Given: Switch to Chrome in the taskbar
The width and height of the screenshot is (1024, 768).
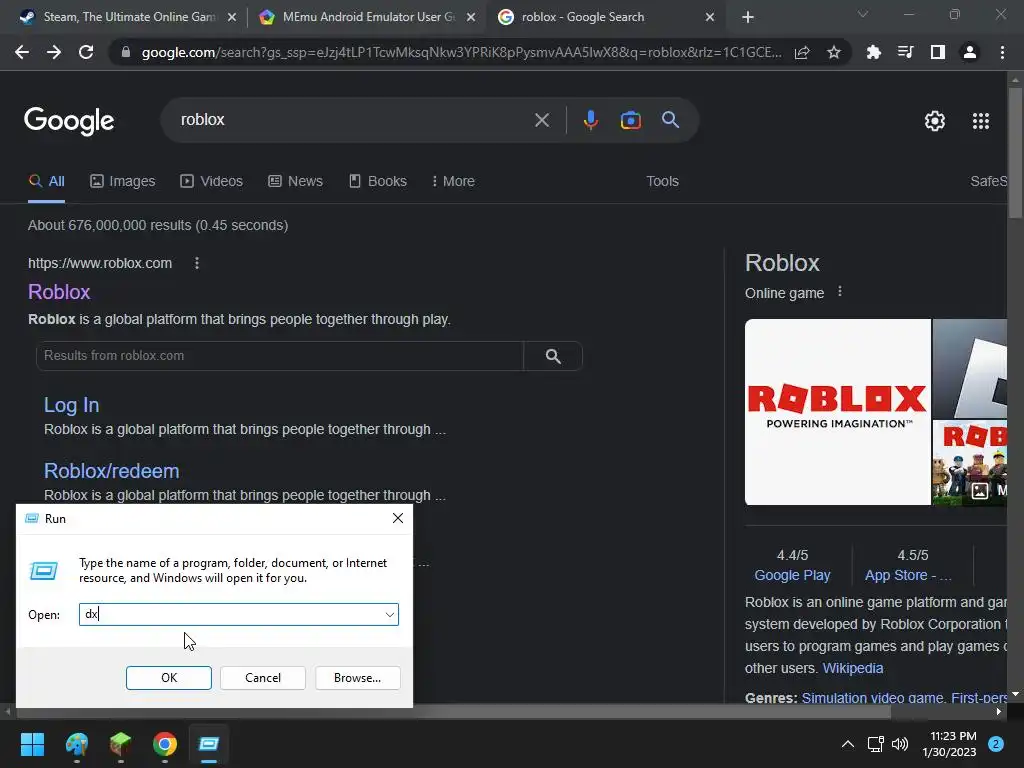Looking at the screenshot, I should click(165, 744).
